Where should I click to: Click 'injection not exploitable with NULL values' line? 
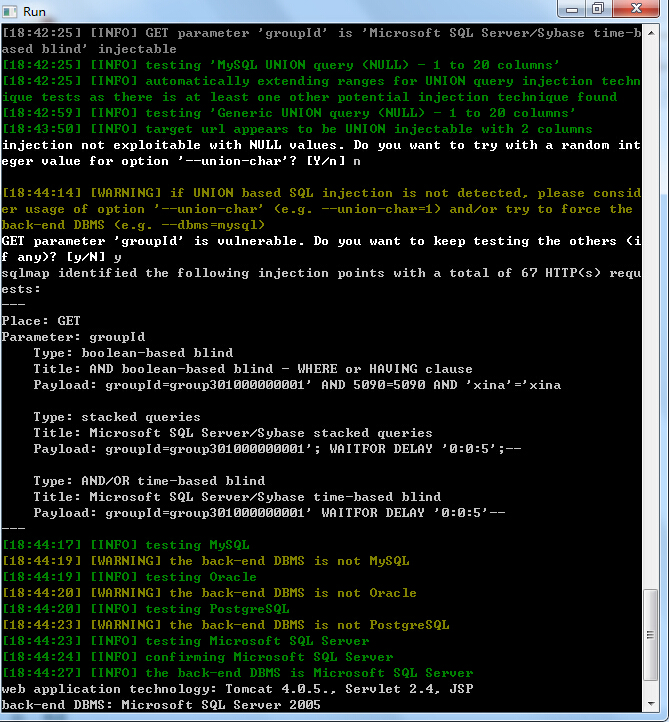click(321, 153)
